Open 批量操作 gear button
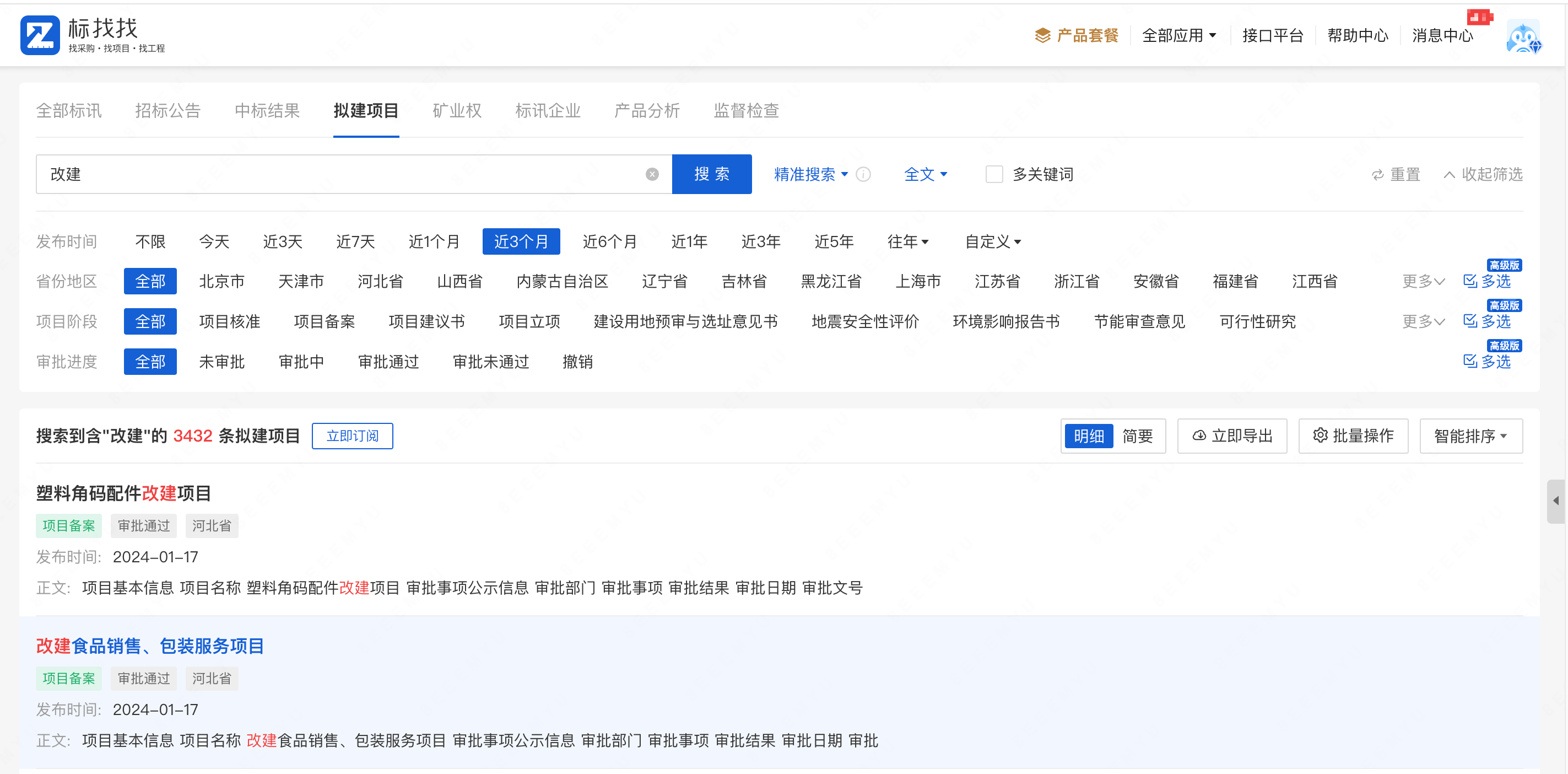The height and width of the screenshot is (774, 1568). tap(1353, 436)
